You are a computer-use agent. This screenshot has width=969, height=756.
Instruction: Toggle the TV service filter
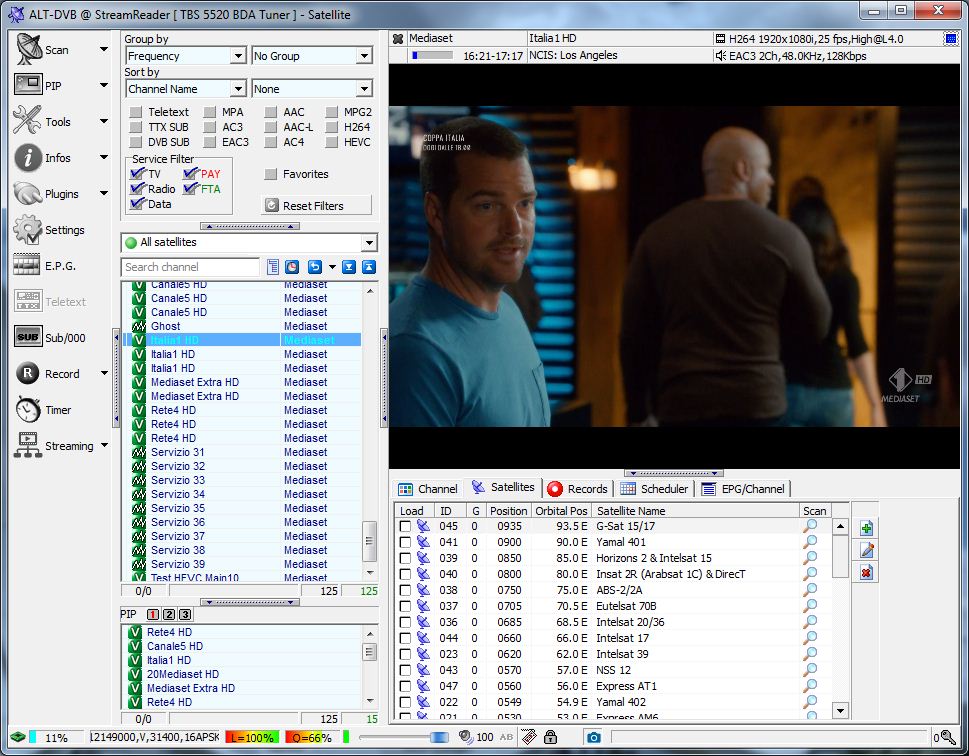(x=137, y=174)
